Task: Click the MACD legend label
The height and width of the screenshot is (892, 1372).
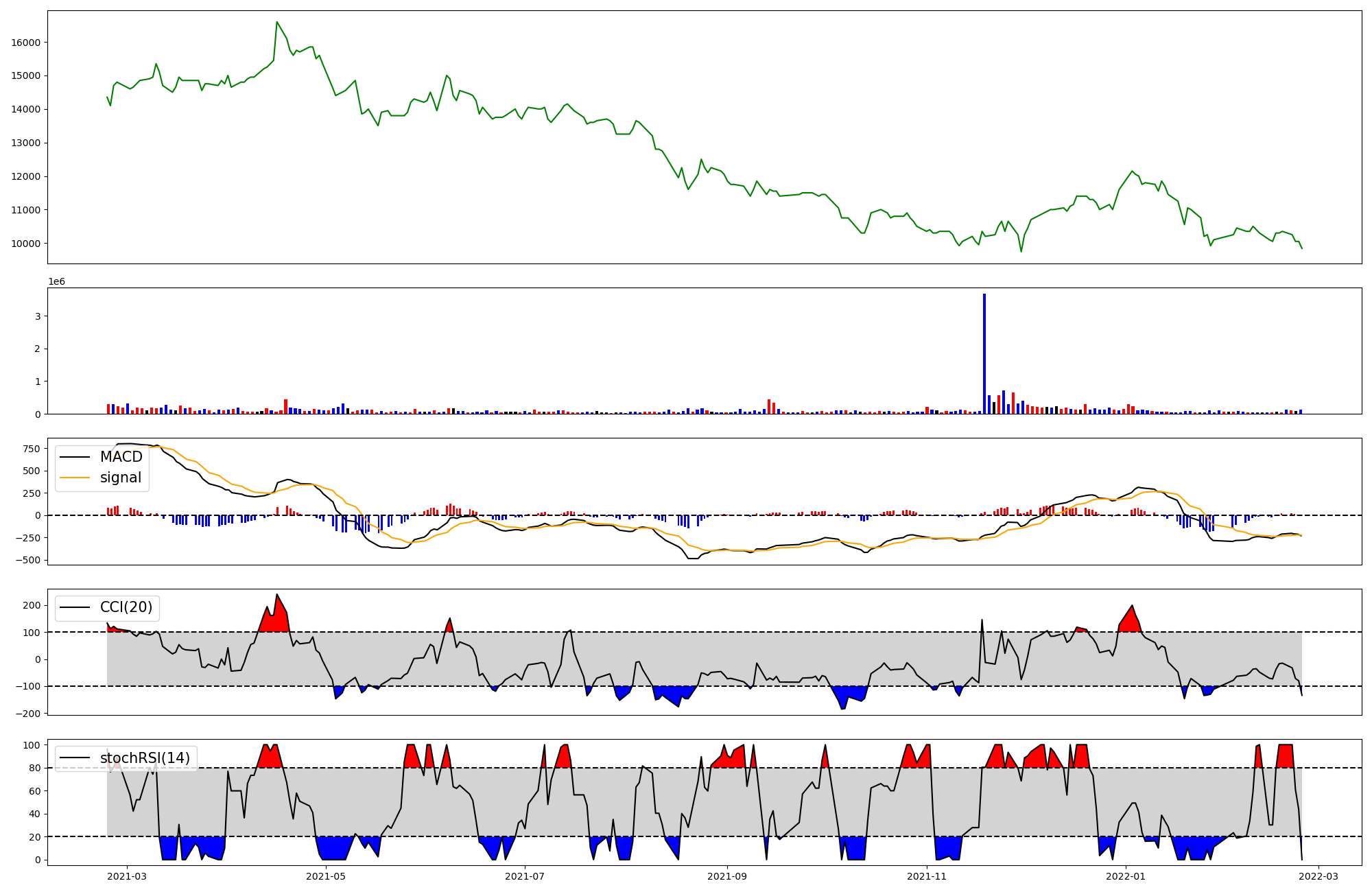Action: pyautogui.click(x=121, y=457)
